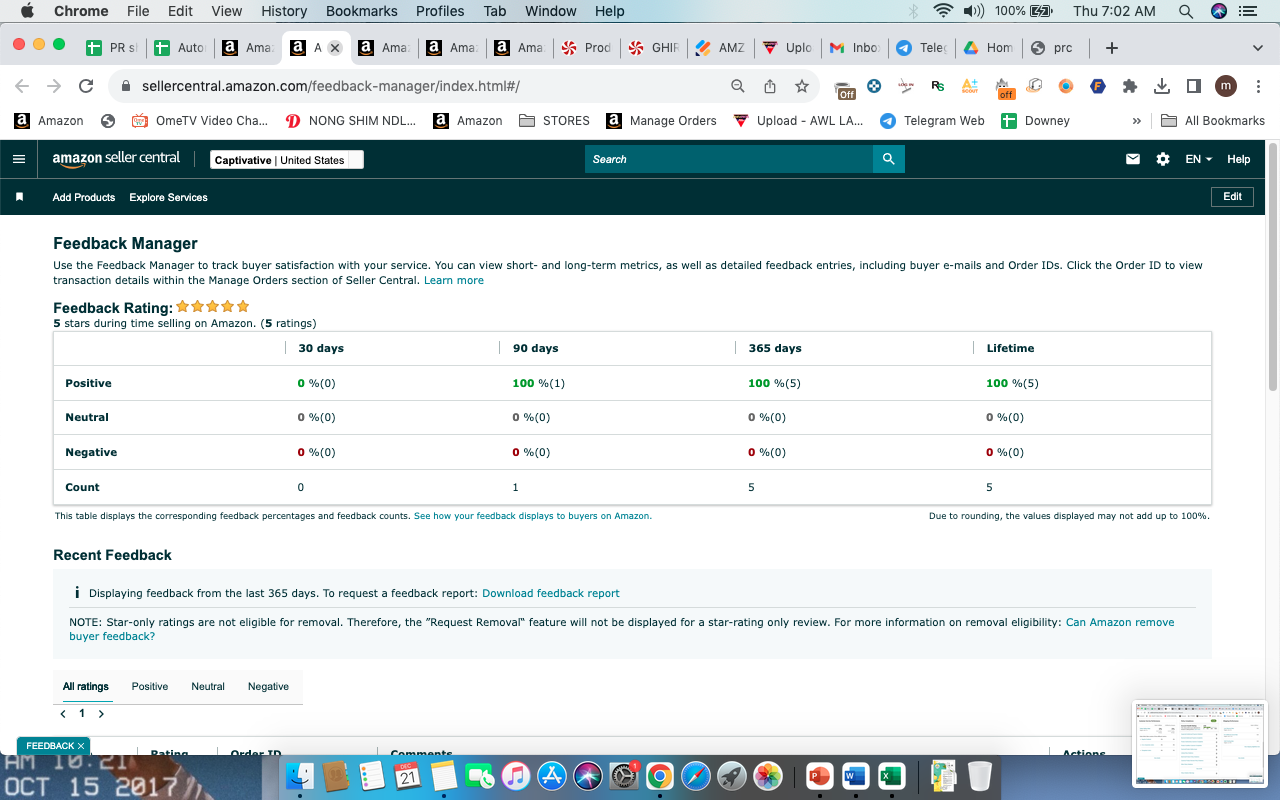Bookmark this page with the star icon
Image resolution: width=1280 pixels, height=800 pixels.
(802, 86)
